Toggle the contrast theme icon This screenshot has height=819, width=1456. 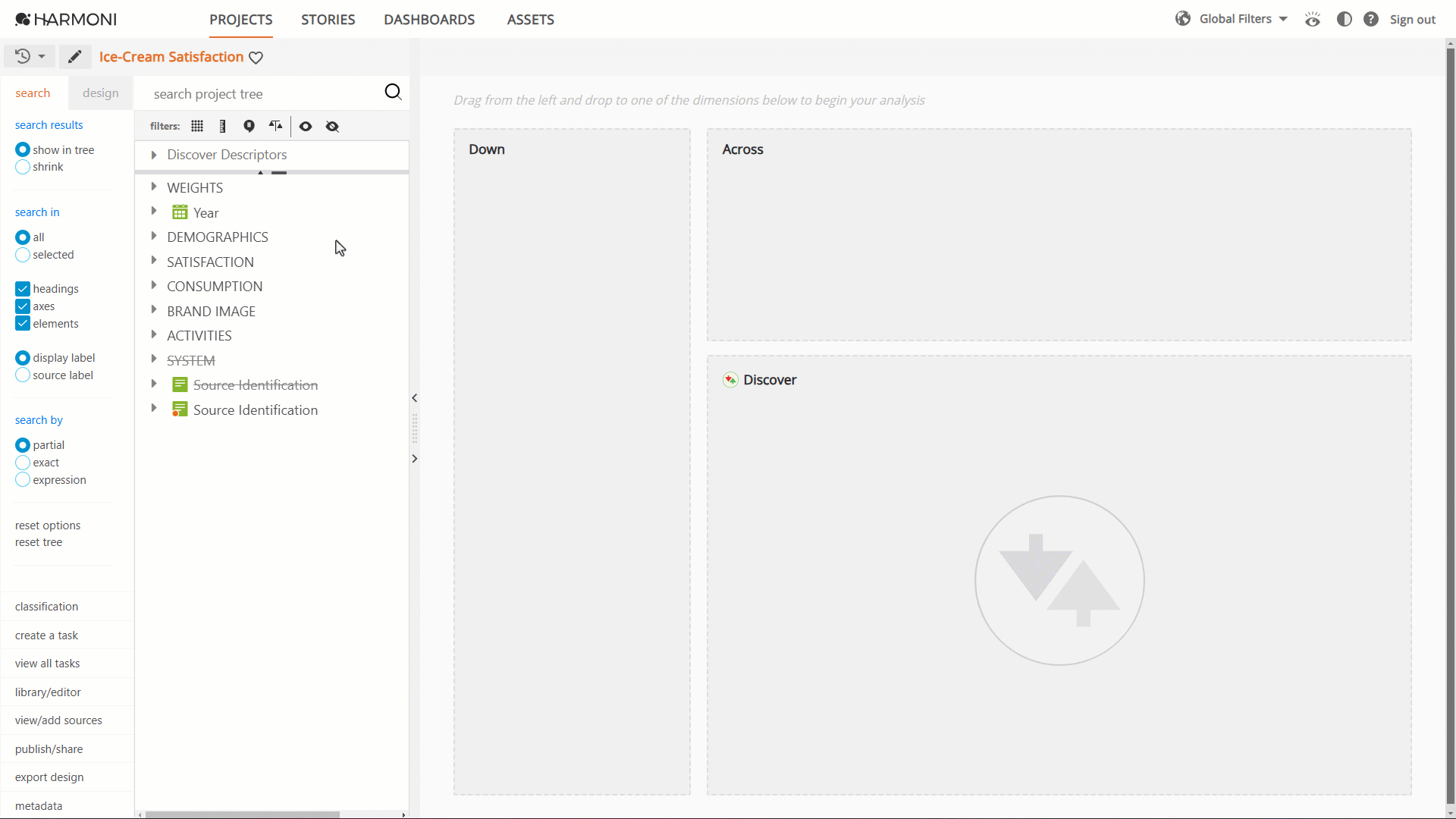pyautogui.click(x=1345, y=19)
